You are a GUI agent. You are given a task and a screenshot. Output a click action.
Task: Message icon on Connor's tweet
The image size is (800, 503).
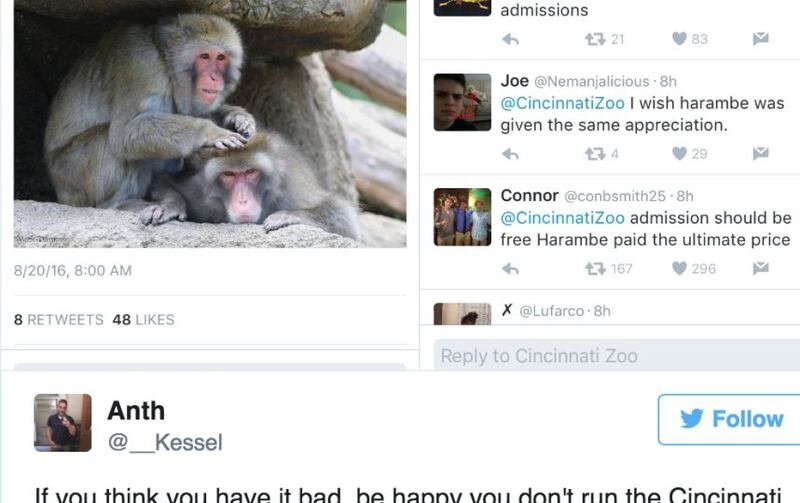click(760, 267)
